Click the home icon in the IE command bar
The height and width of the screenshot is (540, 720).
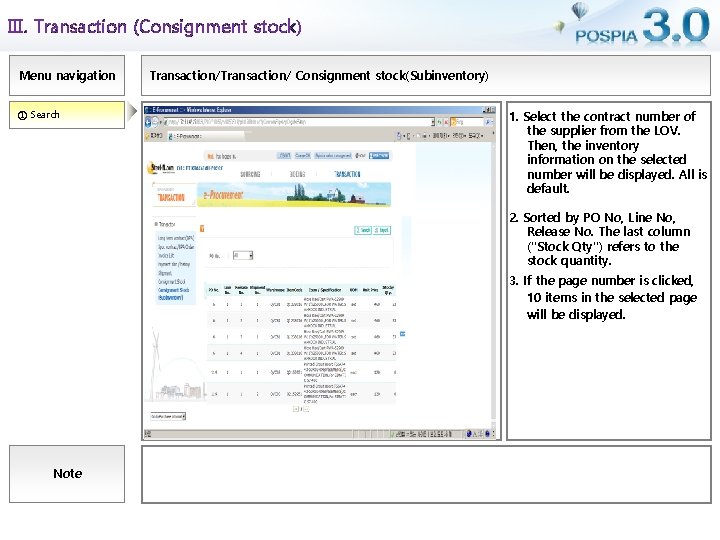[399, 136]
